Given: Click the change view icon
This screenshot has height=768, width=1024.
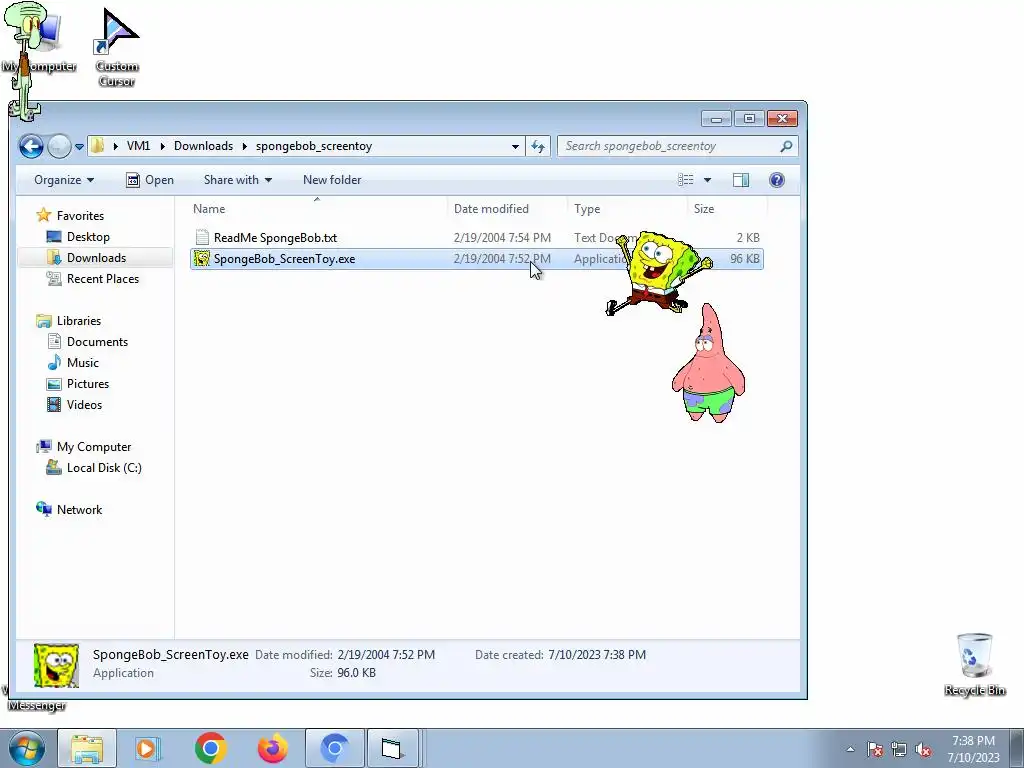Looking at the screenshot, I should coord(686,180).
